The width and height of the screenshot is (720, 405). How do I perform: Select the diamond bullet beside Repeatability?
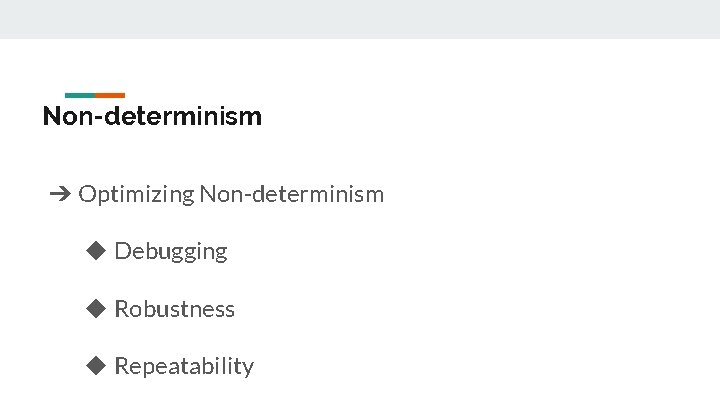tap(96, 366)
